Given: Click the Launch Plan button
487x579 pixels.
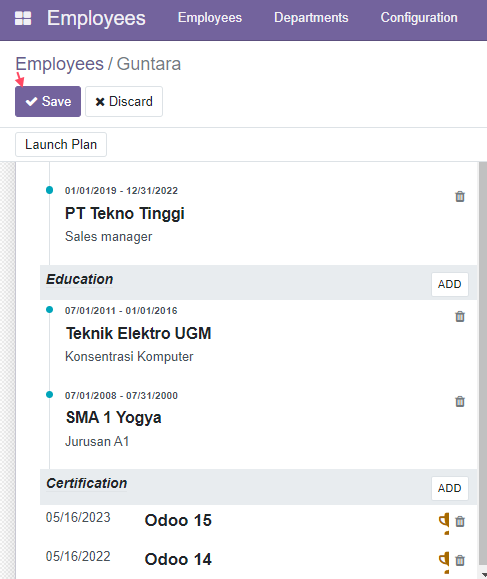Looking at the screenshot, I should coord(61,144).
